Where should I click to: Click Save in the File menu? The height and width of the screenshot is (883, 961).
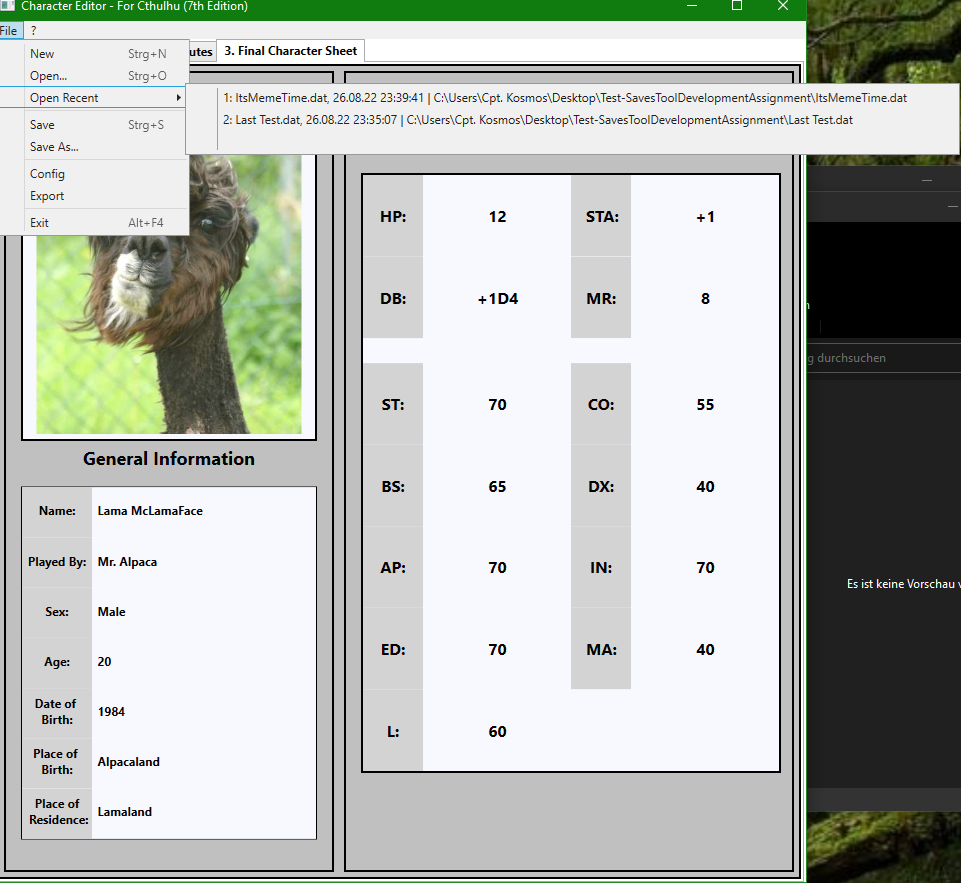click(x=43, y=125)
